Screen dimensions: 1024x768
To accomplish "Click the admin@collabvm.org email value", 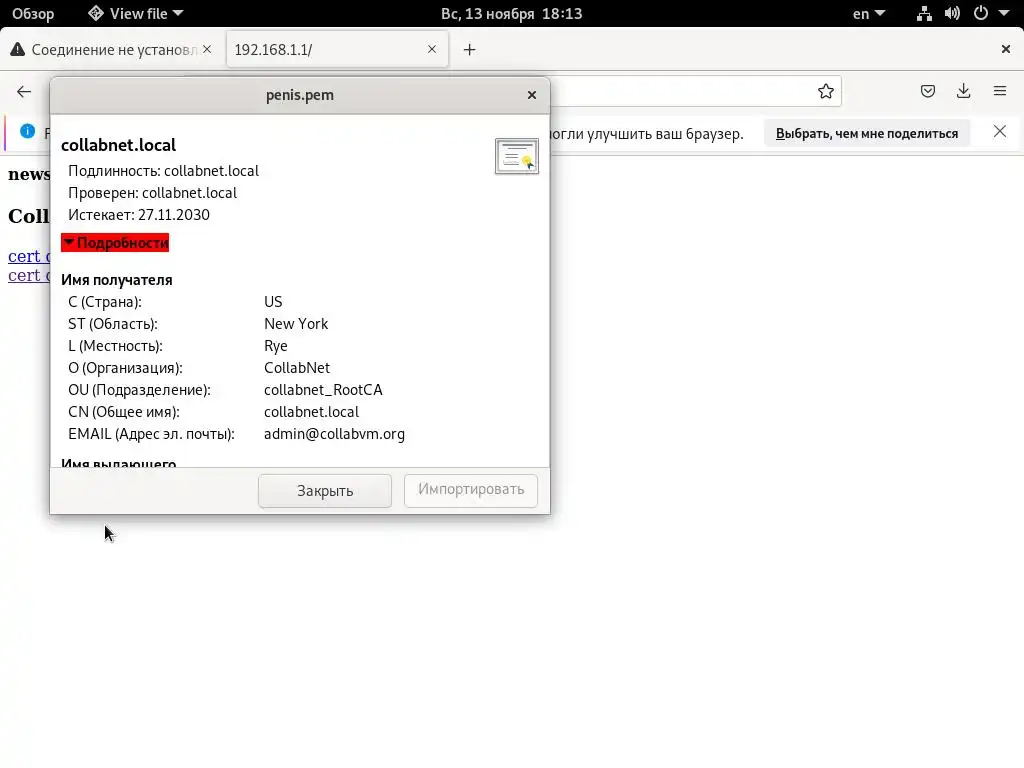I will tap(334, 434).
